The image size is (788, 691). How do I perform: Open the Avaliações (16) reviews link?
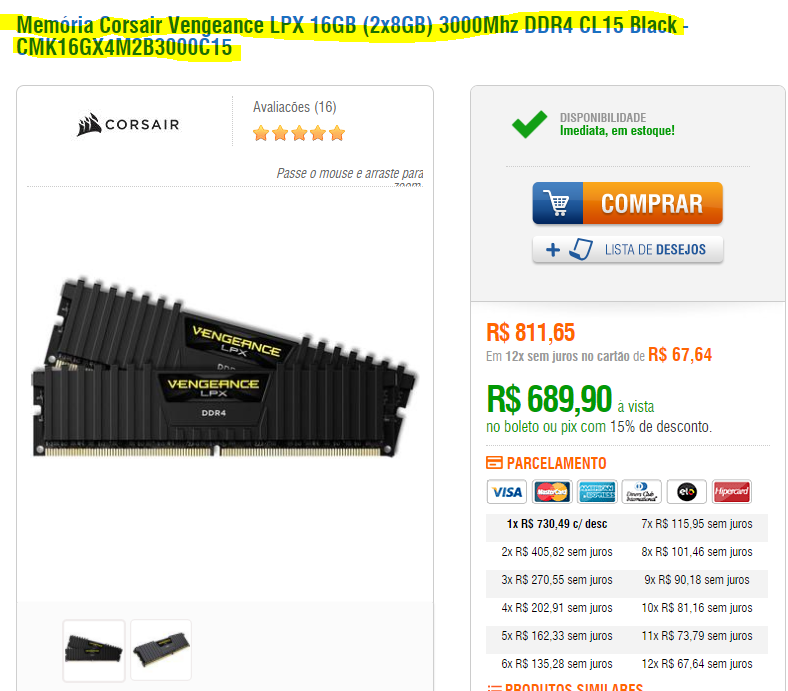click(x=294, y=107)
